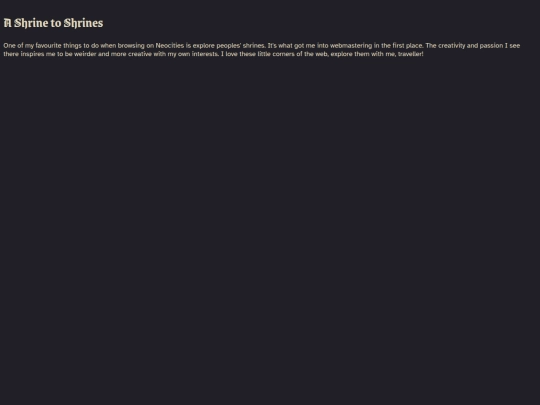Click the word 'love' in second line
The height and width of the screenshot is (405, 540).
point(231,54)
